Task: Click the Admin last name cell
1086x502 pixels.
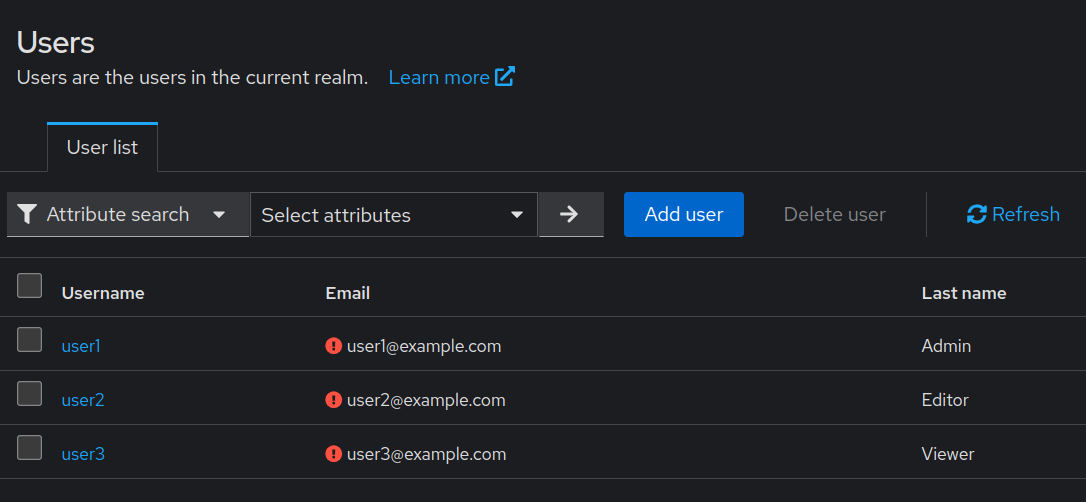Action: coord(946,346)
